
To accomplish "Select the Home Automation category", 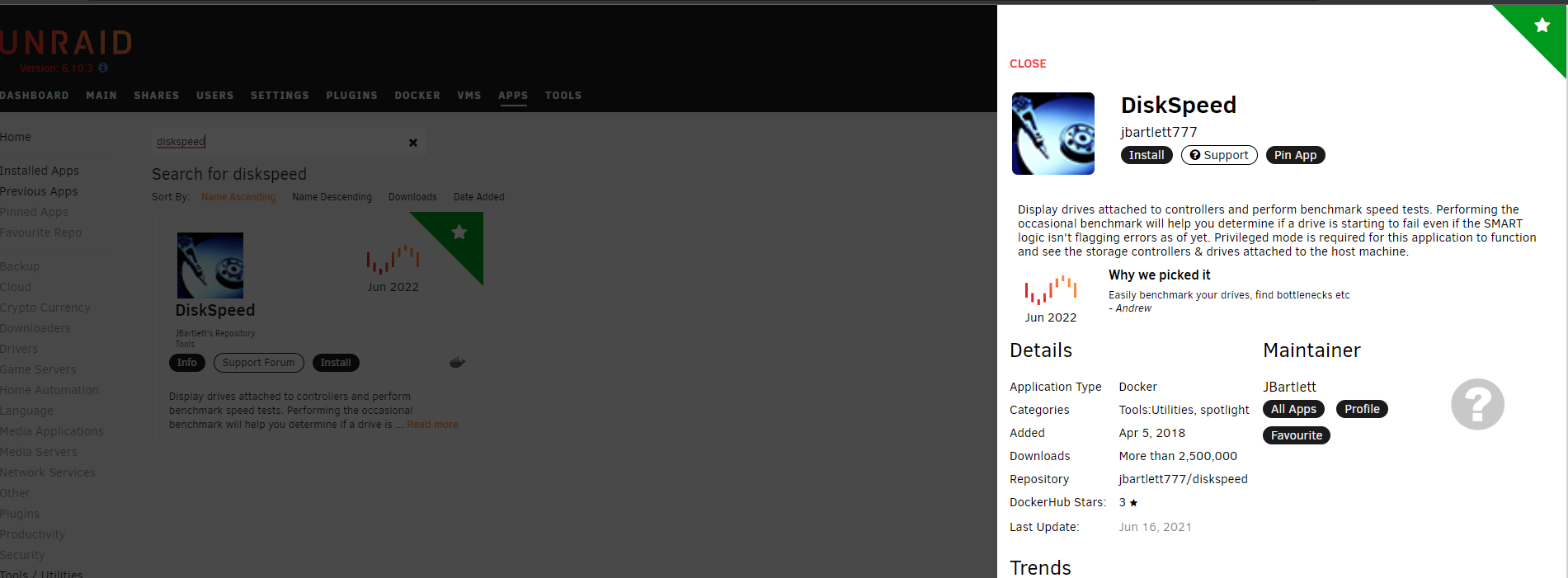I will pos(49,390).
